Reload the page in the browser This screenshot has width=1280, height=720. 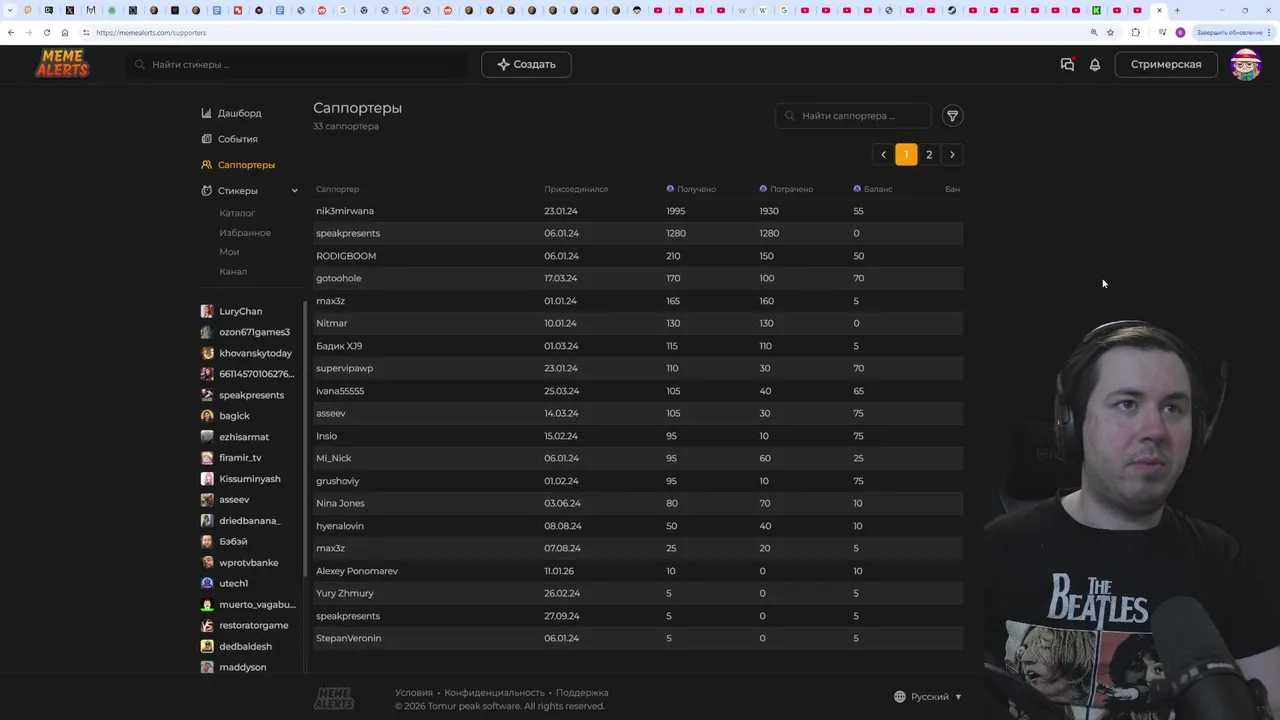[x=46, y=32]
